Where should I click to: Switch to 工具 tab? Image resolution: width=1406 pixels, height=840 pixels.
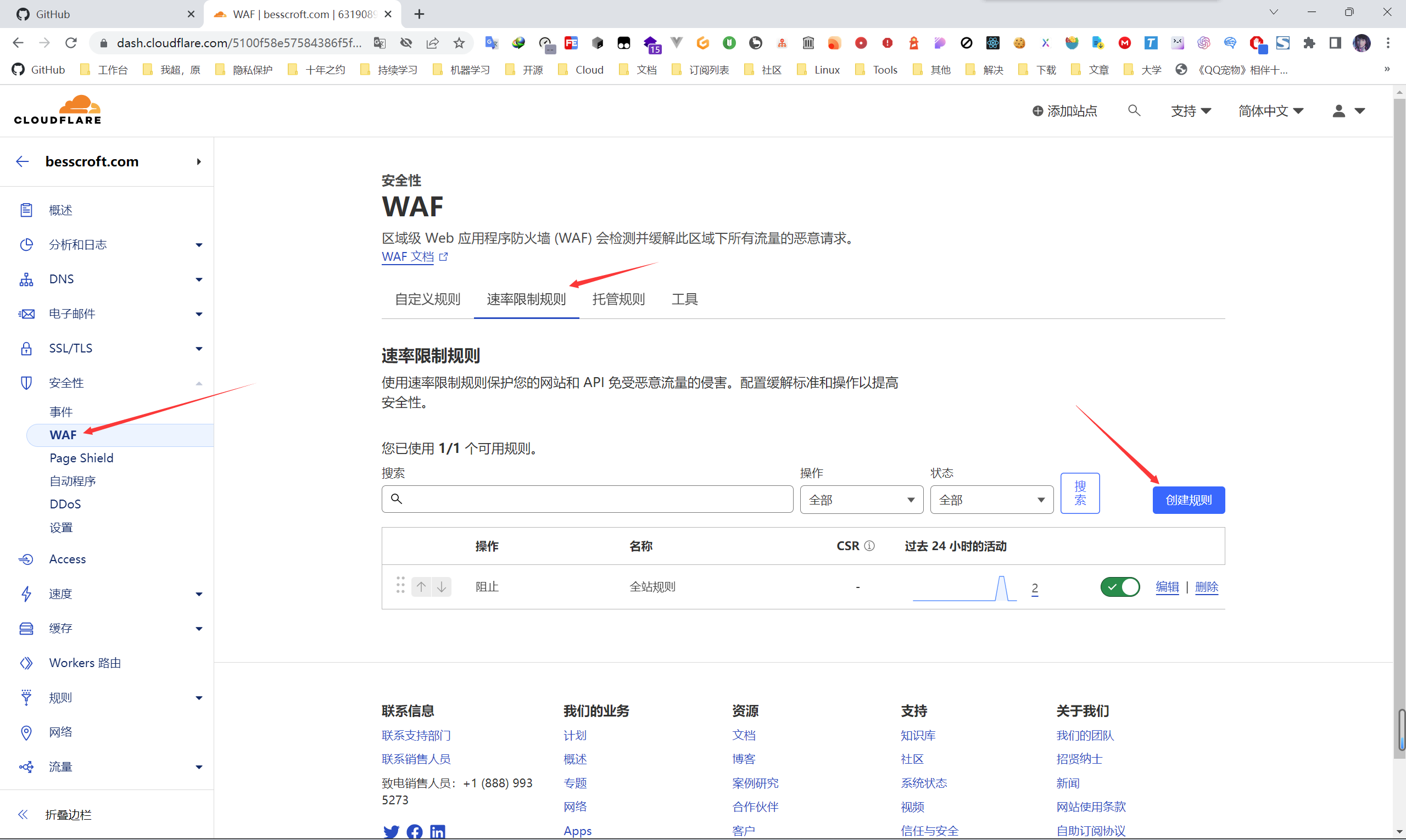tap(684, 299)
